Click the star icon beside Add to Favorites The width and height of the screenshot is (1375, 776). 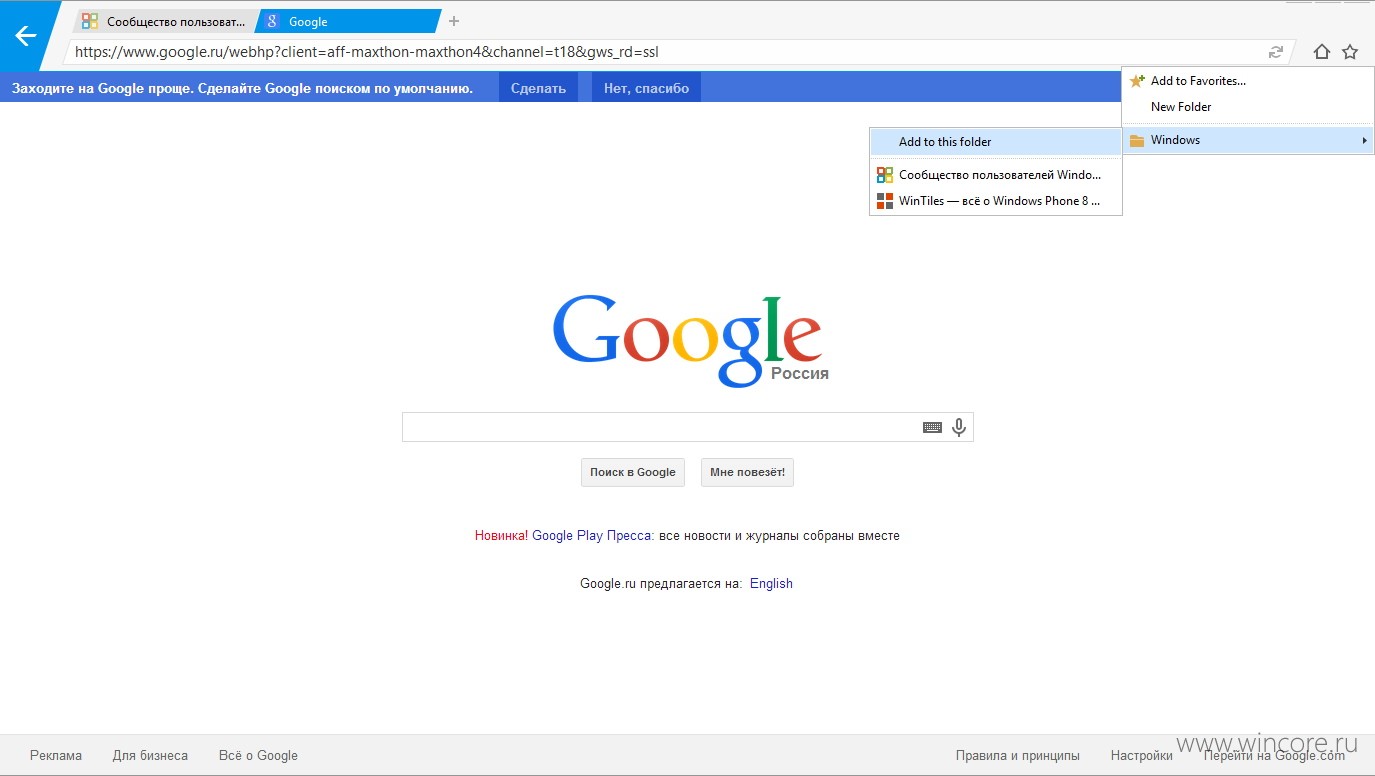(1137, 81)
